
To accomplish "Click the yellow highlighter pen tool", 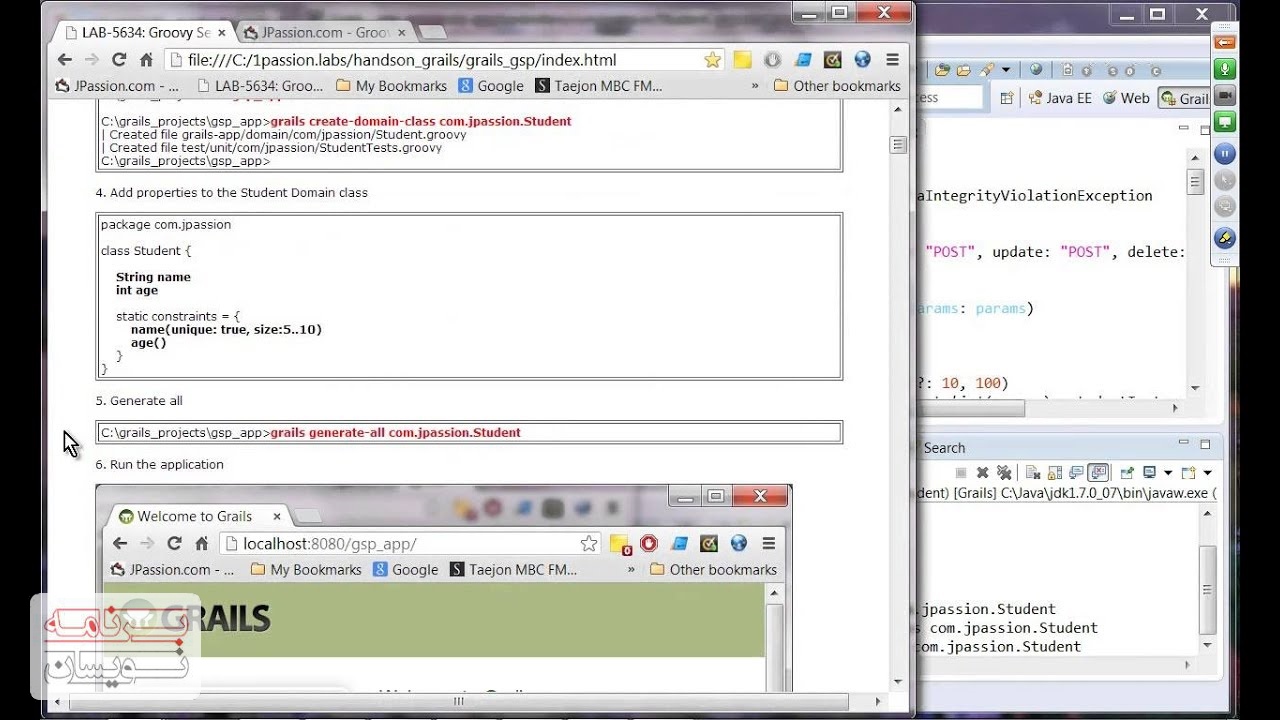I will pyautogui.click(x=1224, y=238).
